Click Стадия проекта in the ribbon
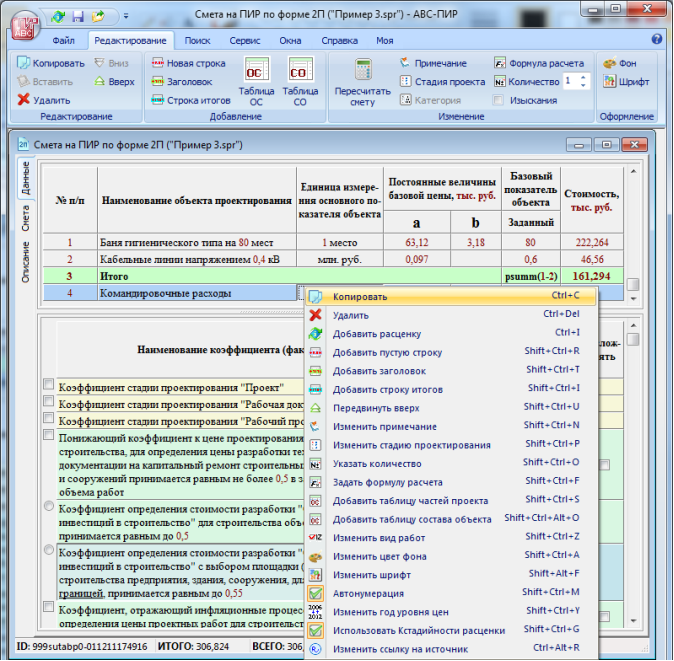674x661 pixels. pyautogui.click(x=442, y=82)
